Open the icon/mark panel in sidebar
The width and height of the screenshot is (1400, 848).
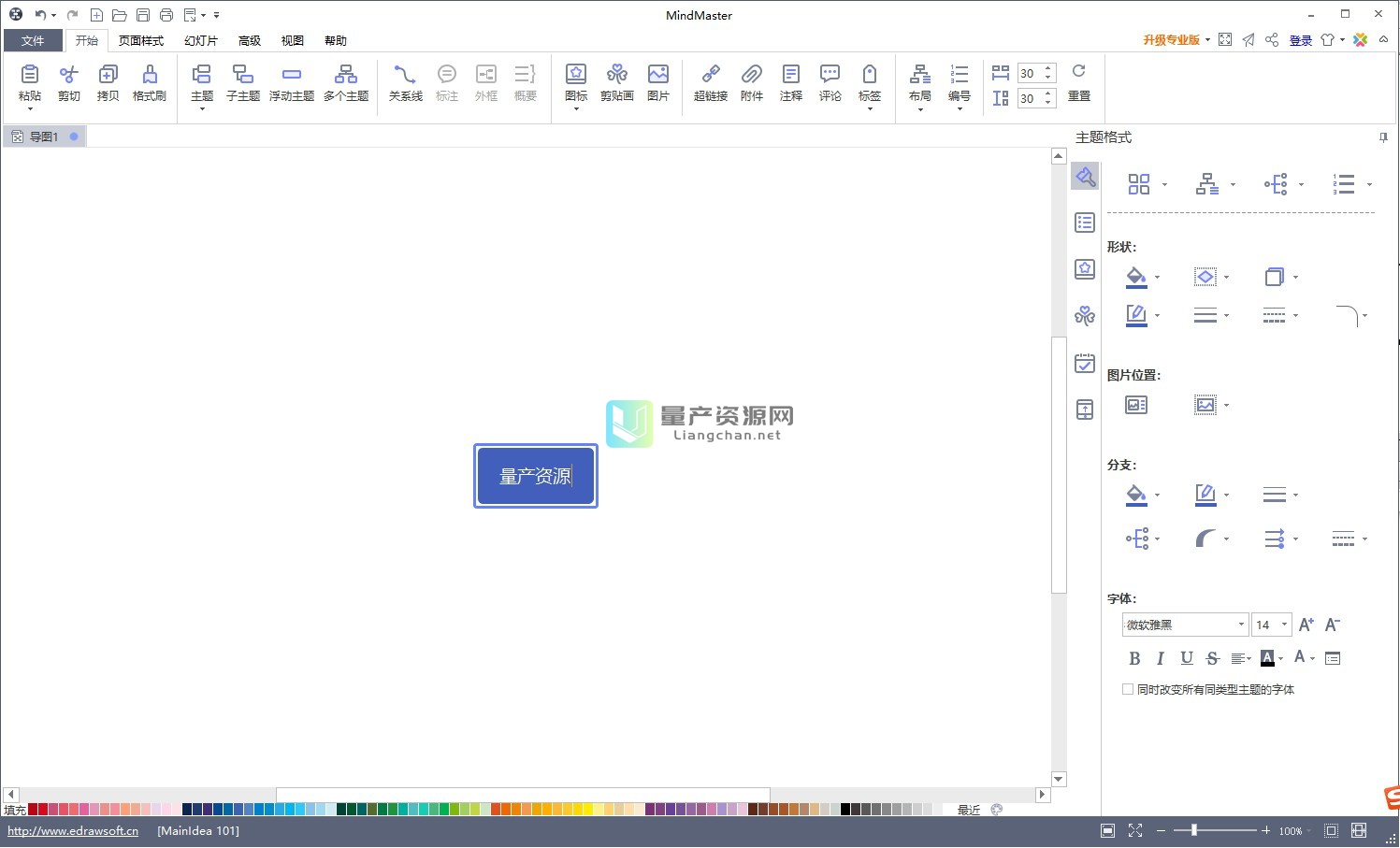(1085, 269)
